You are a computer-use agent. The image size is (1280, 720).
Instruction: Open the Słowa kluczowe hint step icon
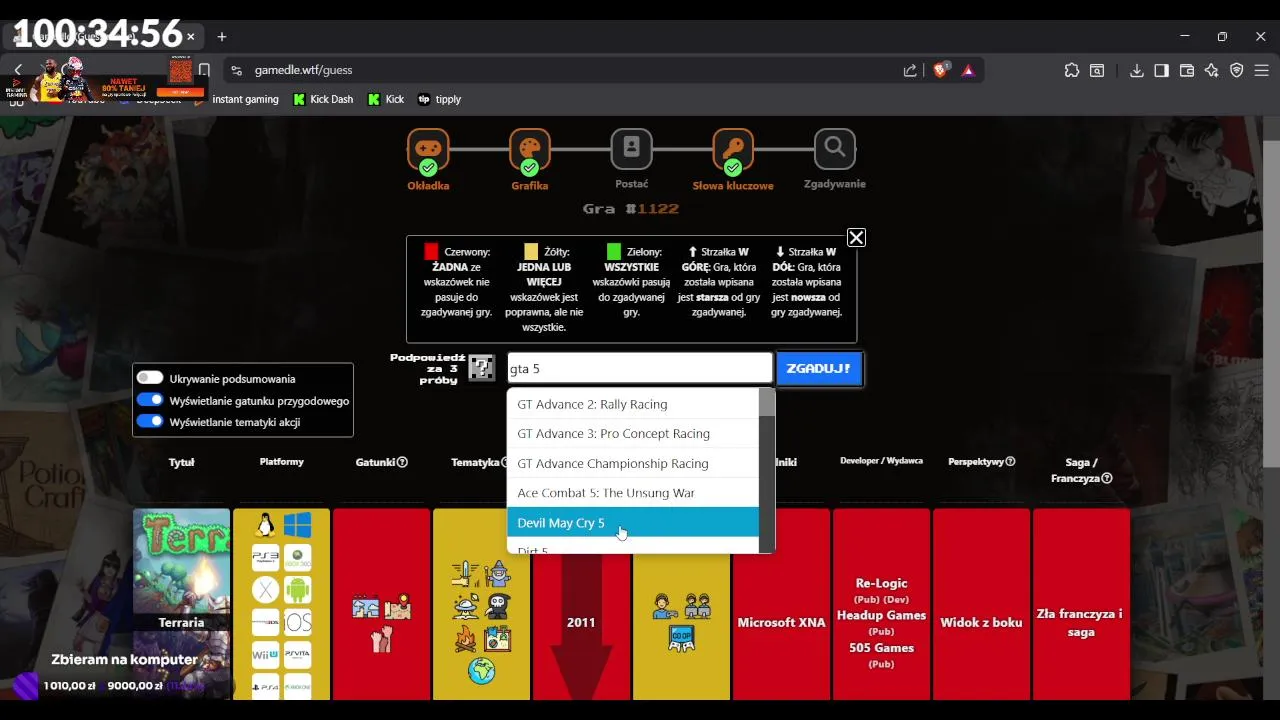coord(733,150)
